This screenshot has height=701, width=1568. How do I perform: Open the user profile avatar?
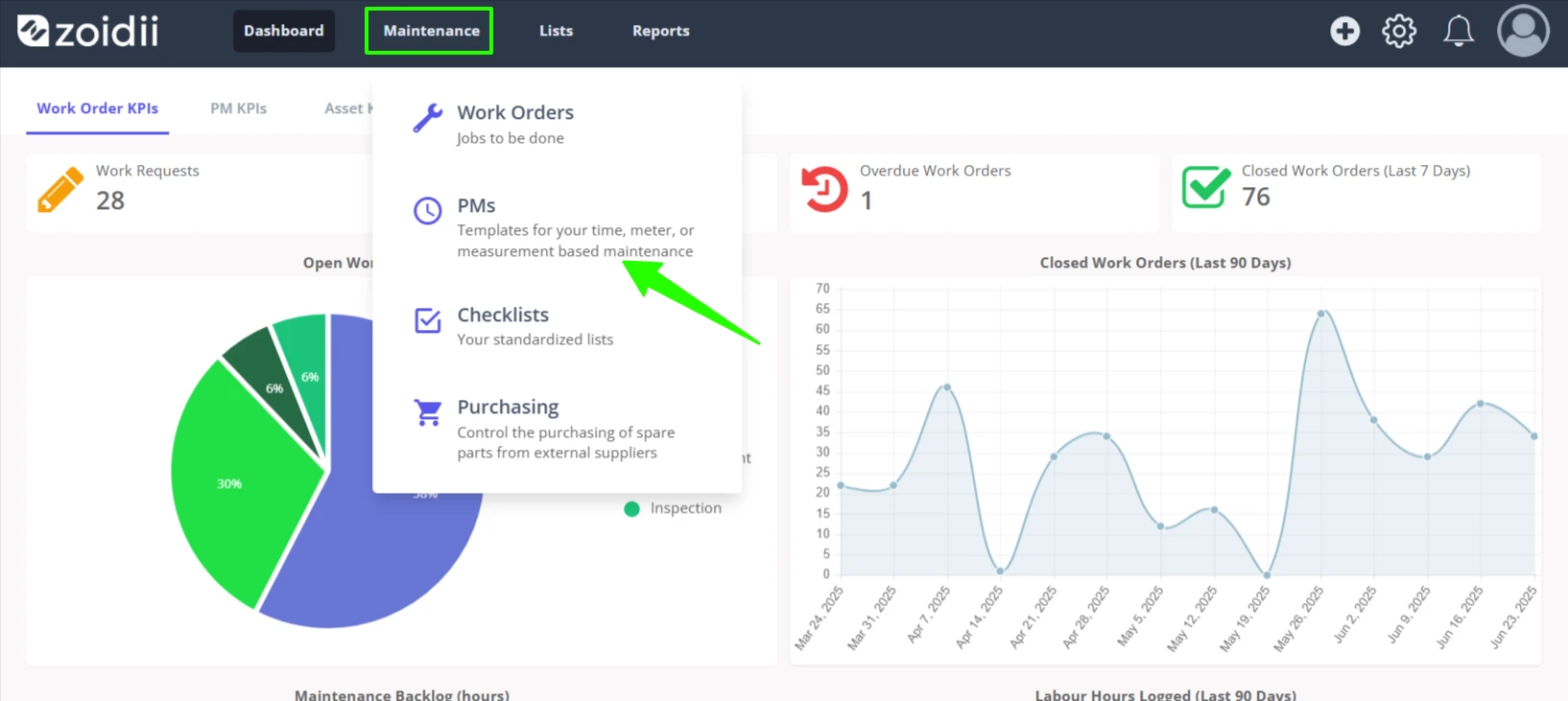(x=1523, y=31)
